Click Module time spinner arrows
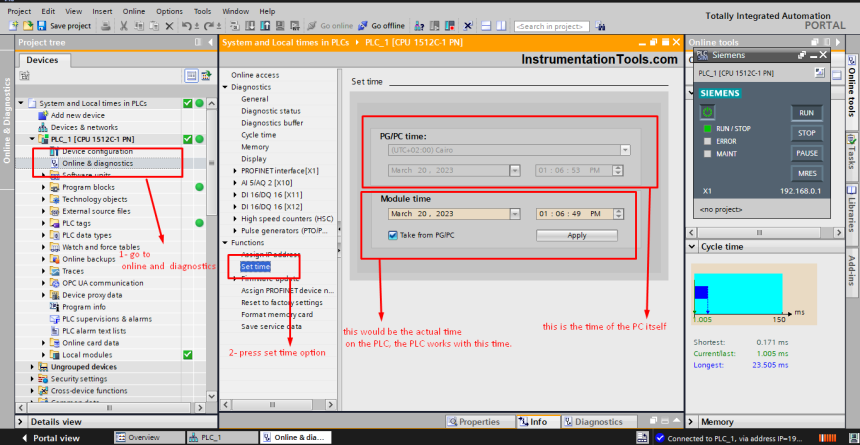The image size is (860, 445). 619,213
